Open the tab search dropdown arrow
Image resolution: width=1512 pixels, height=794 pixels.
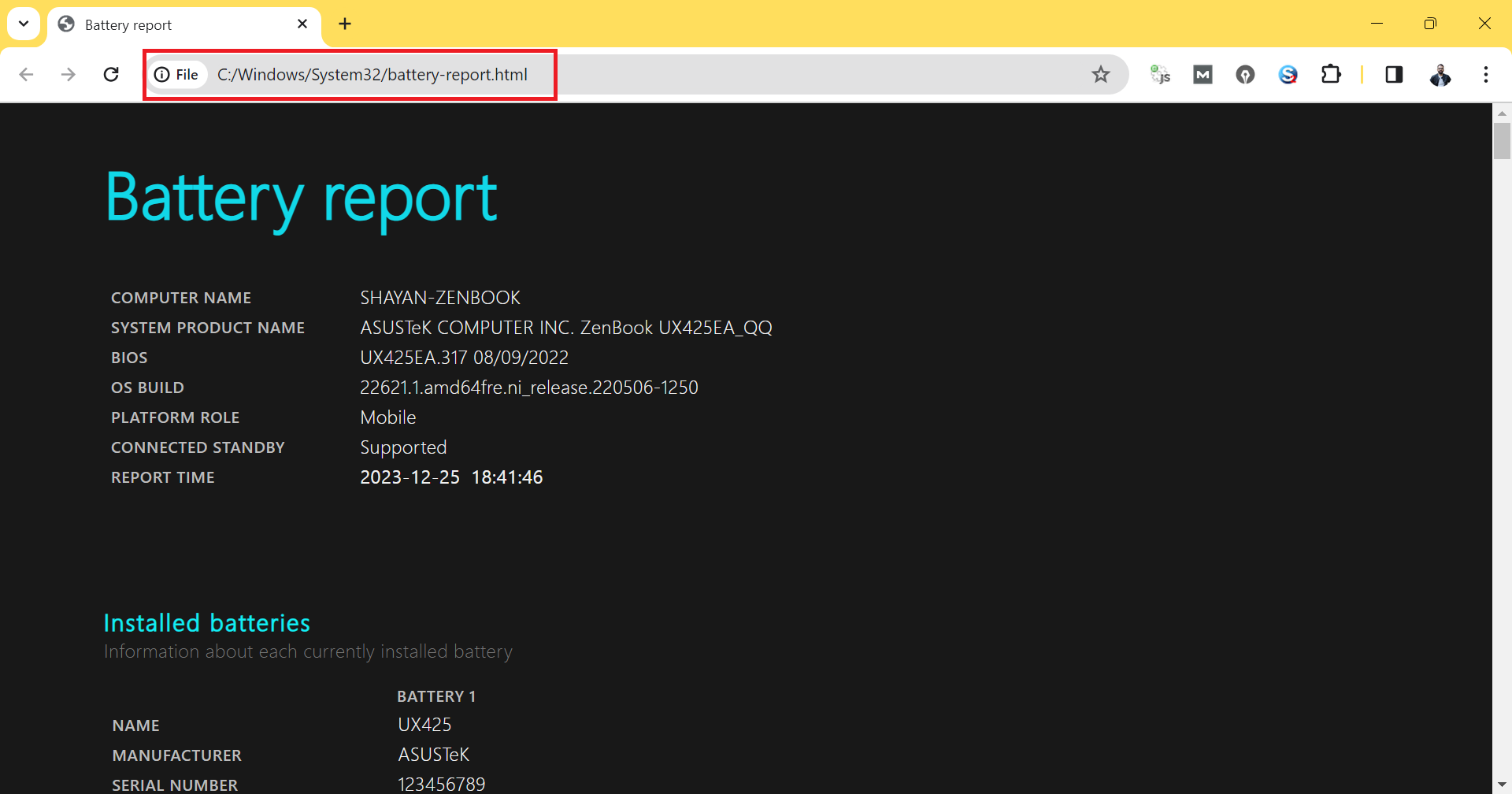pyautogui.click(x=24, y=24)
